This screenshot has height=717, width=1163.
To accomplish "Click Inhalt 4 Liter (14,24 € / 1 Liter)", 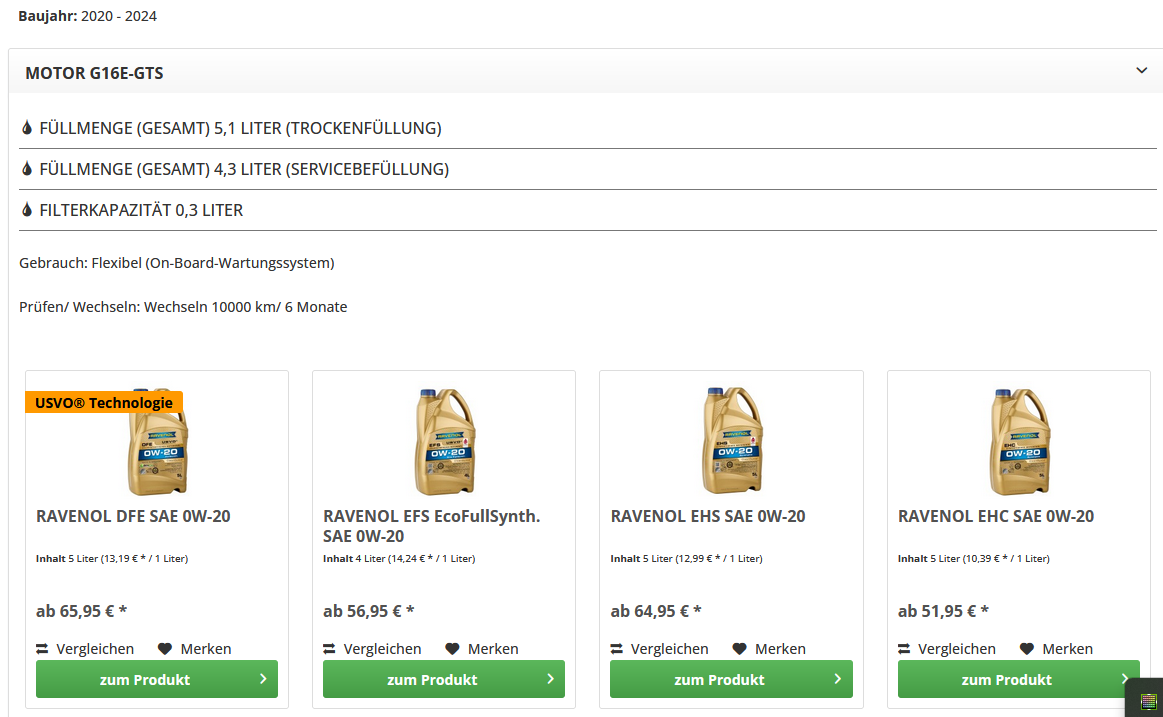I will [x=399, y=558].
